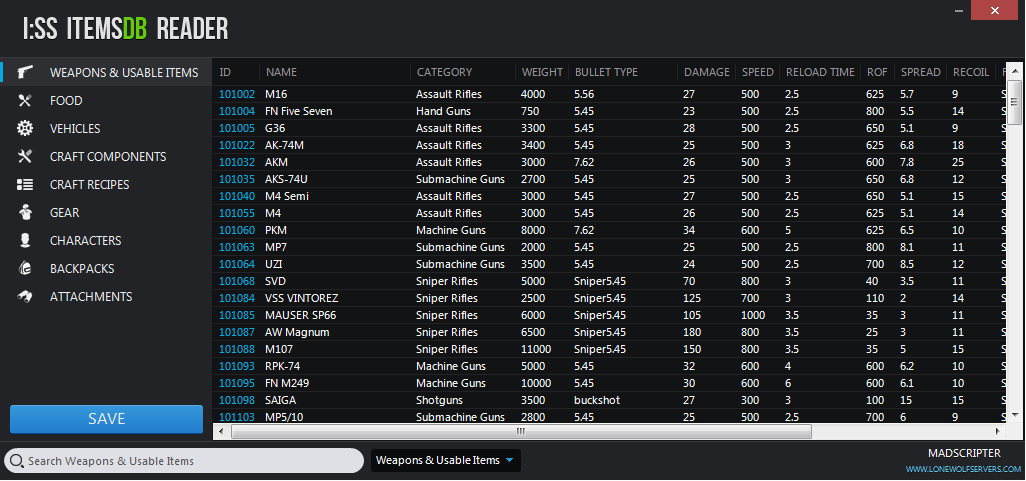Select the M107 name cell
The width and height of the screenshot is (1026, 481).
pos(279,349)
